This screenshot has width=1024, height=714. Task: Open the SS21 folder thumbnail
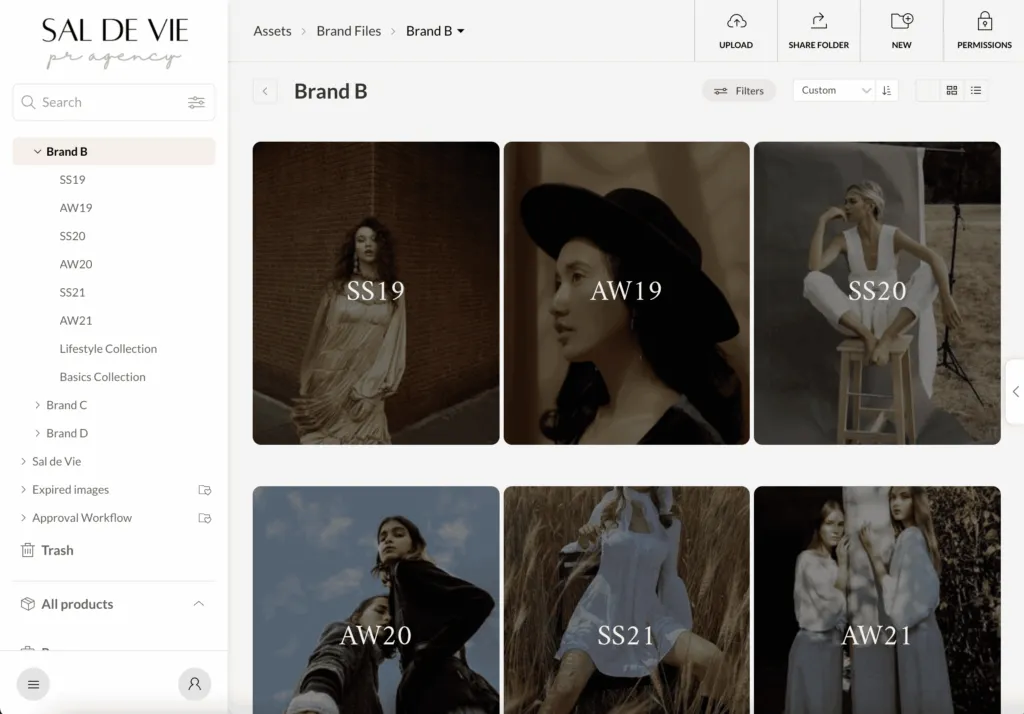point(627,600)
